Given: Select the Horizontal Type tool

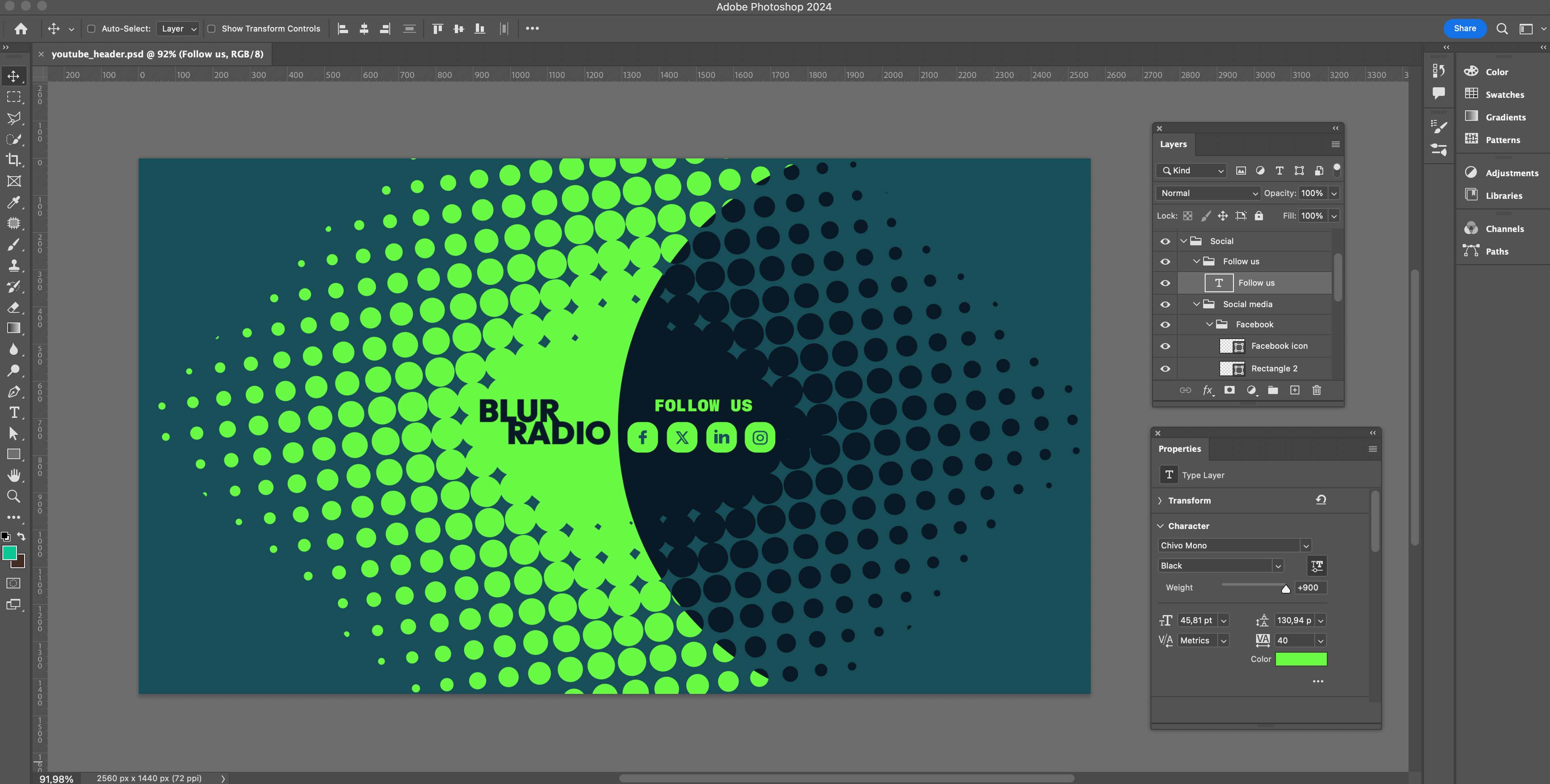Looking at the screenshot, I should pyautogui.click(x=13, y=413).
